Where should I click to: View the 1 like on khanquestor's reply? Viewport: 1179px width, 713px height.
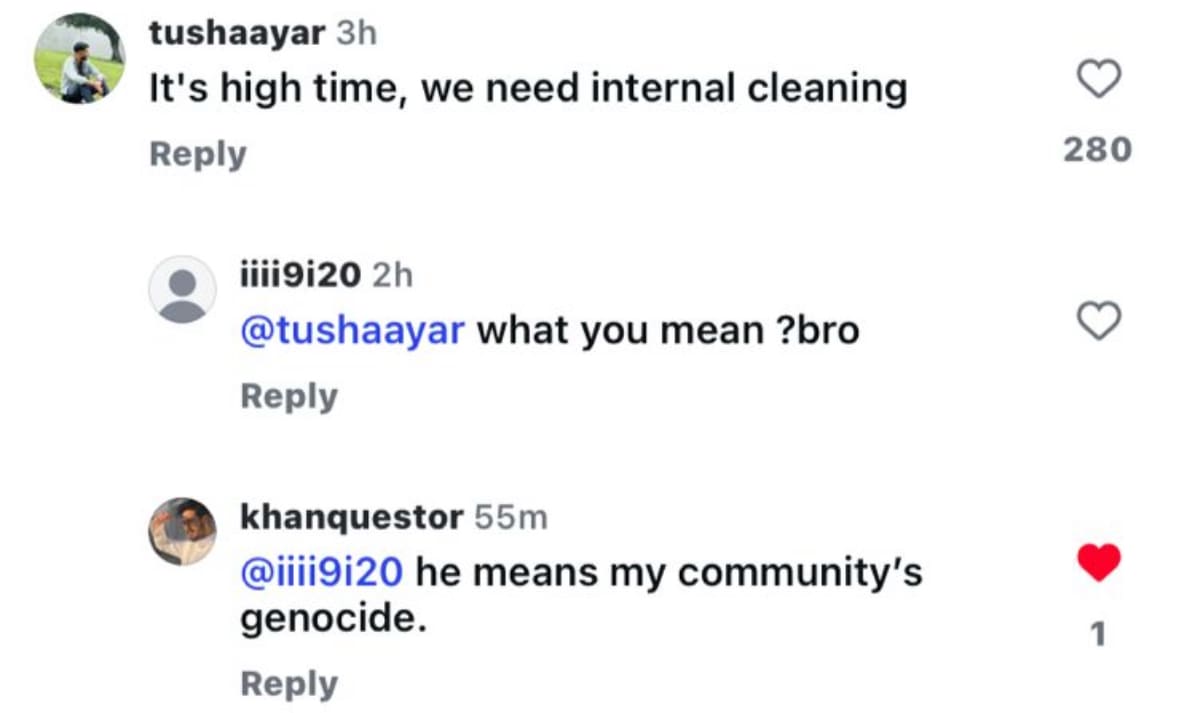click(1097, 633)
